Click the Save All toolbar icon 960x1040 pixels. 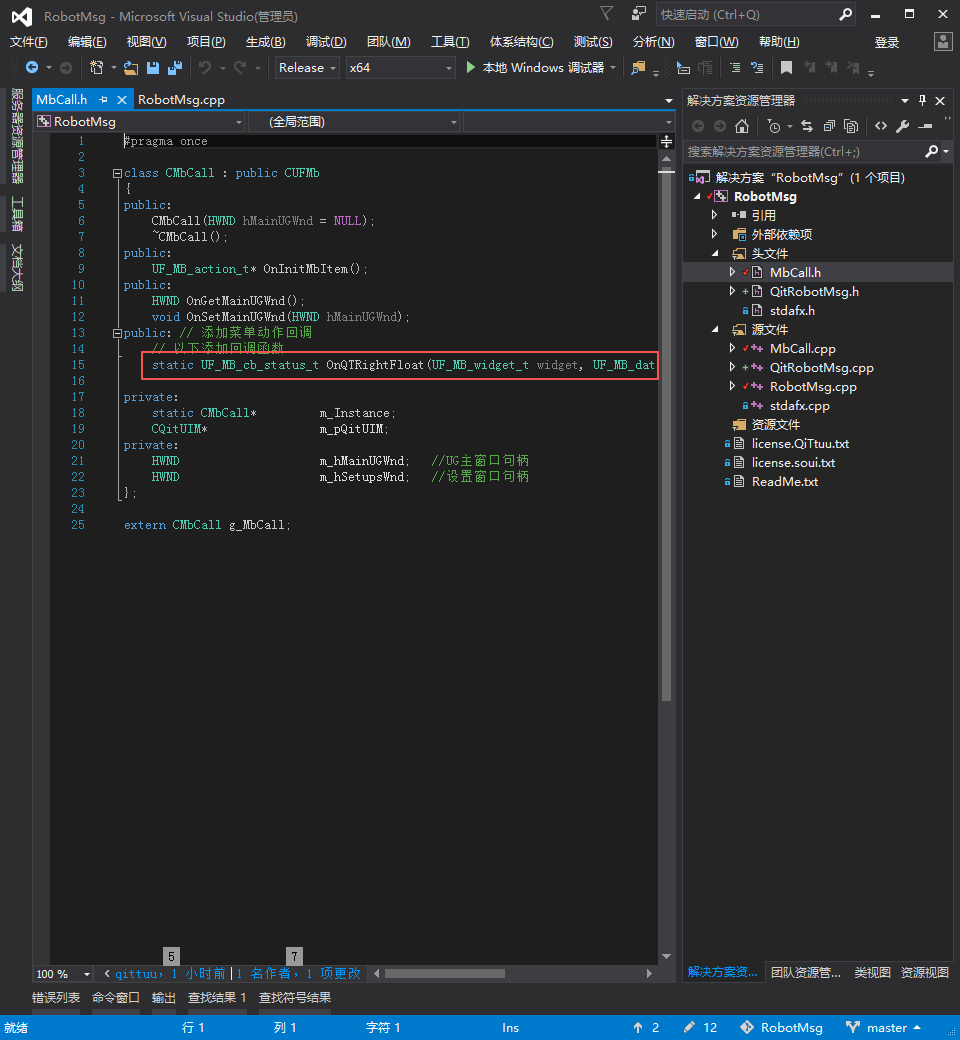tap(175, 68)
